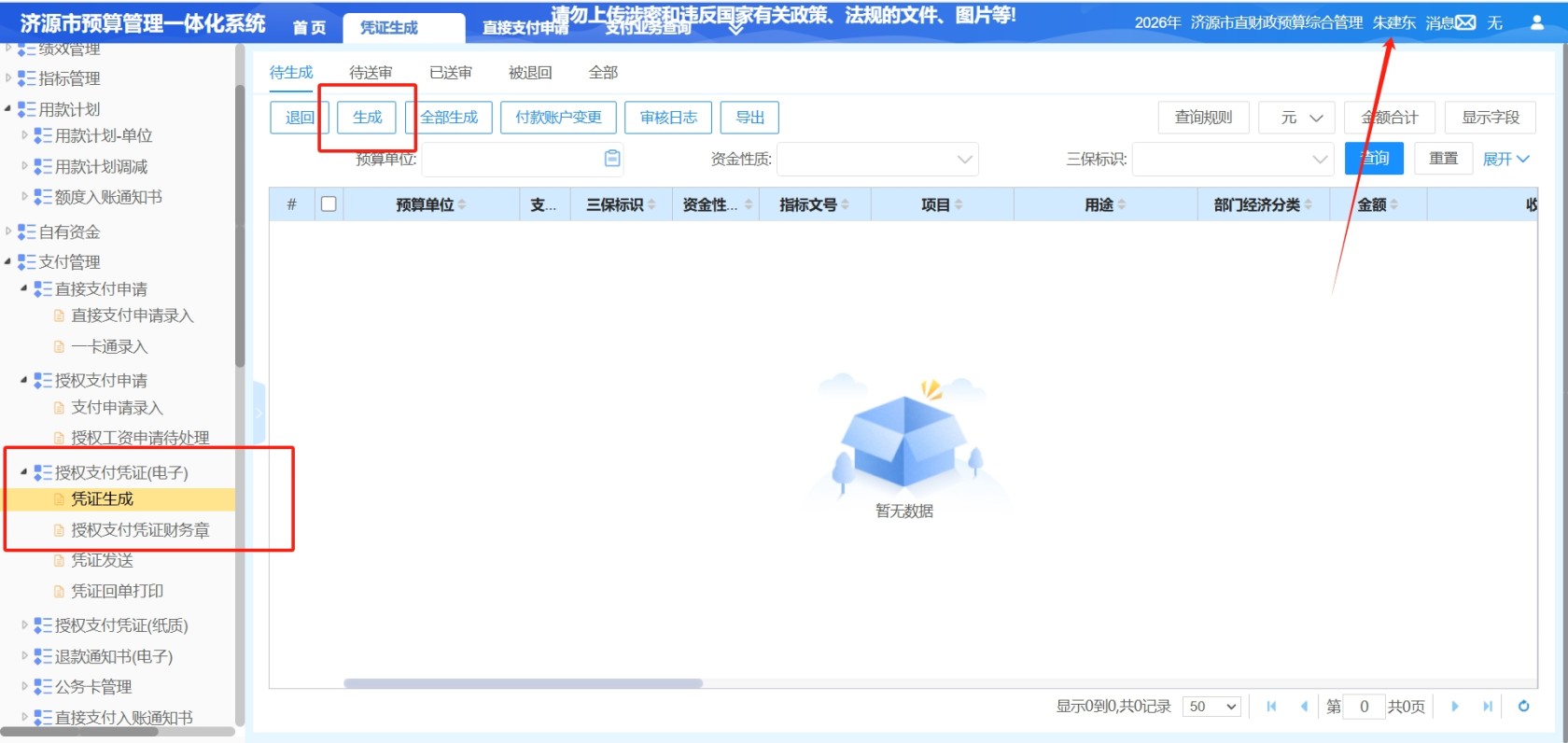
Task: Go to the next page arrow
Action: (x=1454, y=707)
